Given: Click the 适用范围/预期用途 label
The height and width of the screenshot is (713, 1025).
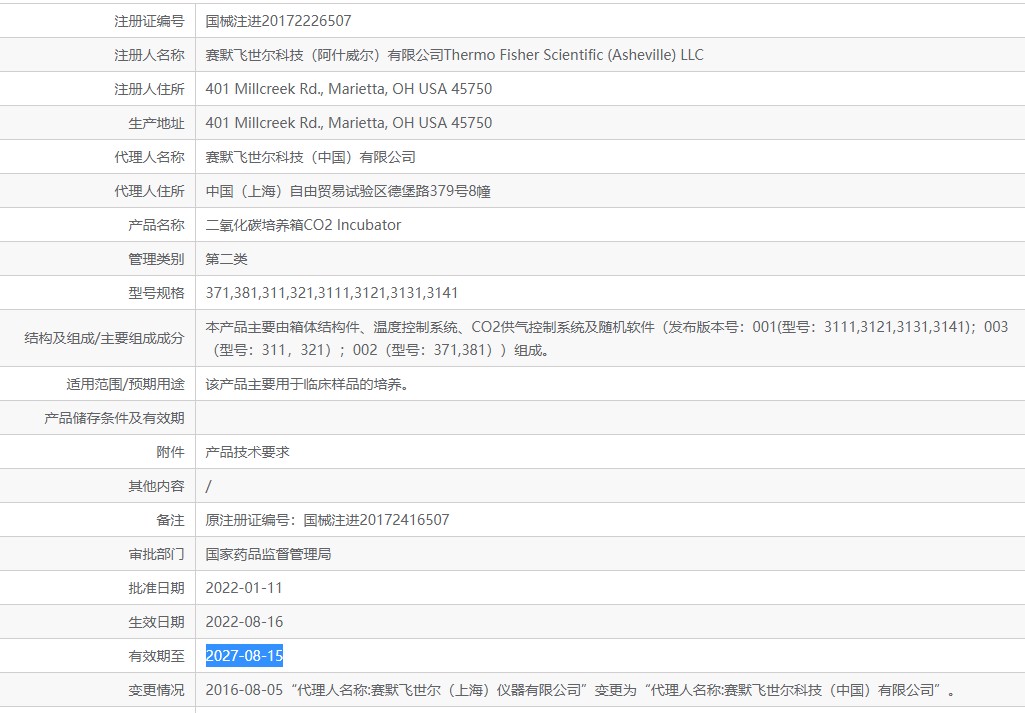Looking at the screenshot, I should (126, 384).
